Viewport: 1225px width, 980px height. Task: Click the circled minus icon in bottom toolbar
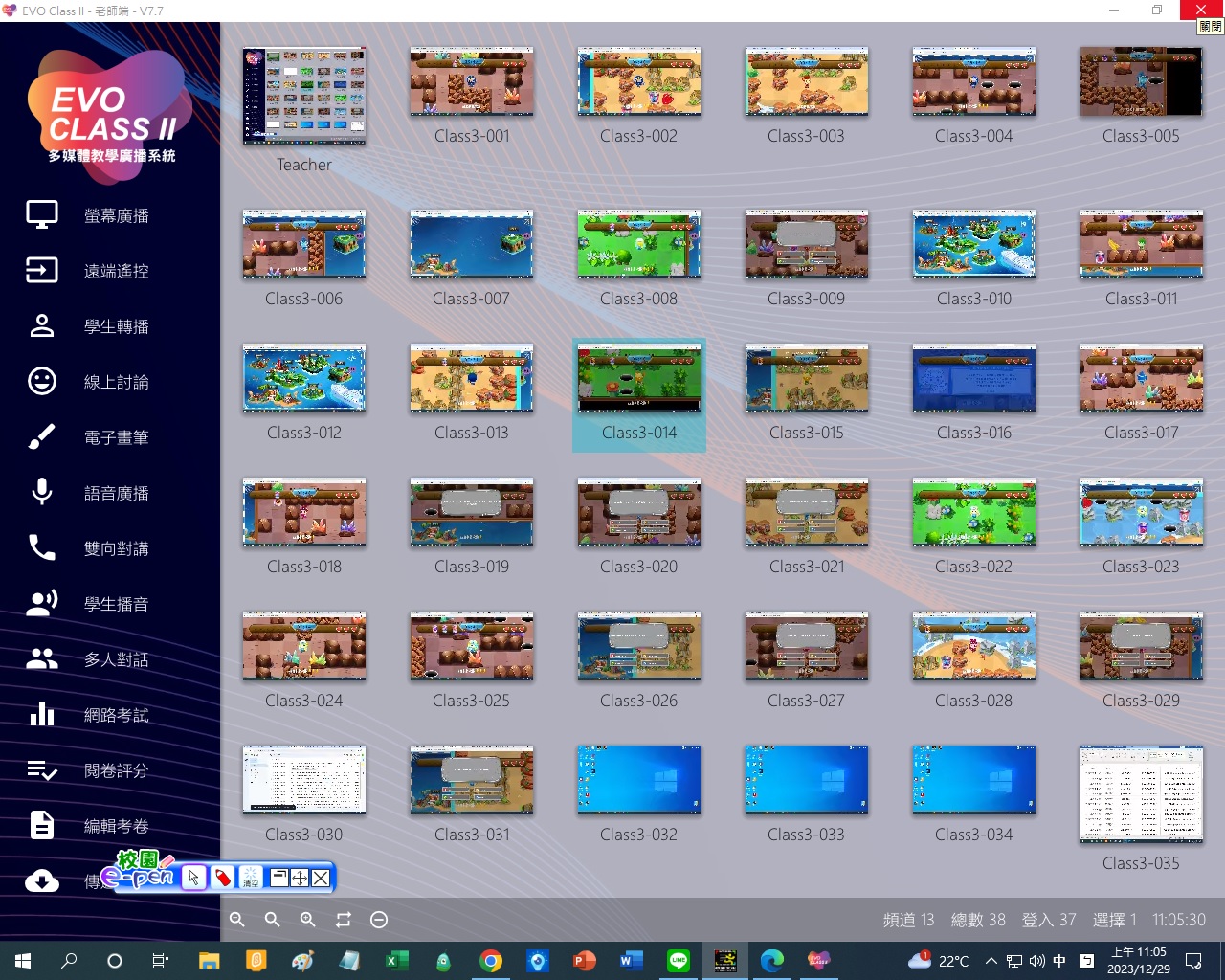(379, 920)
